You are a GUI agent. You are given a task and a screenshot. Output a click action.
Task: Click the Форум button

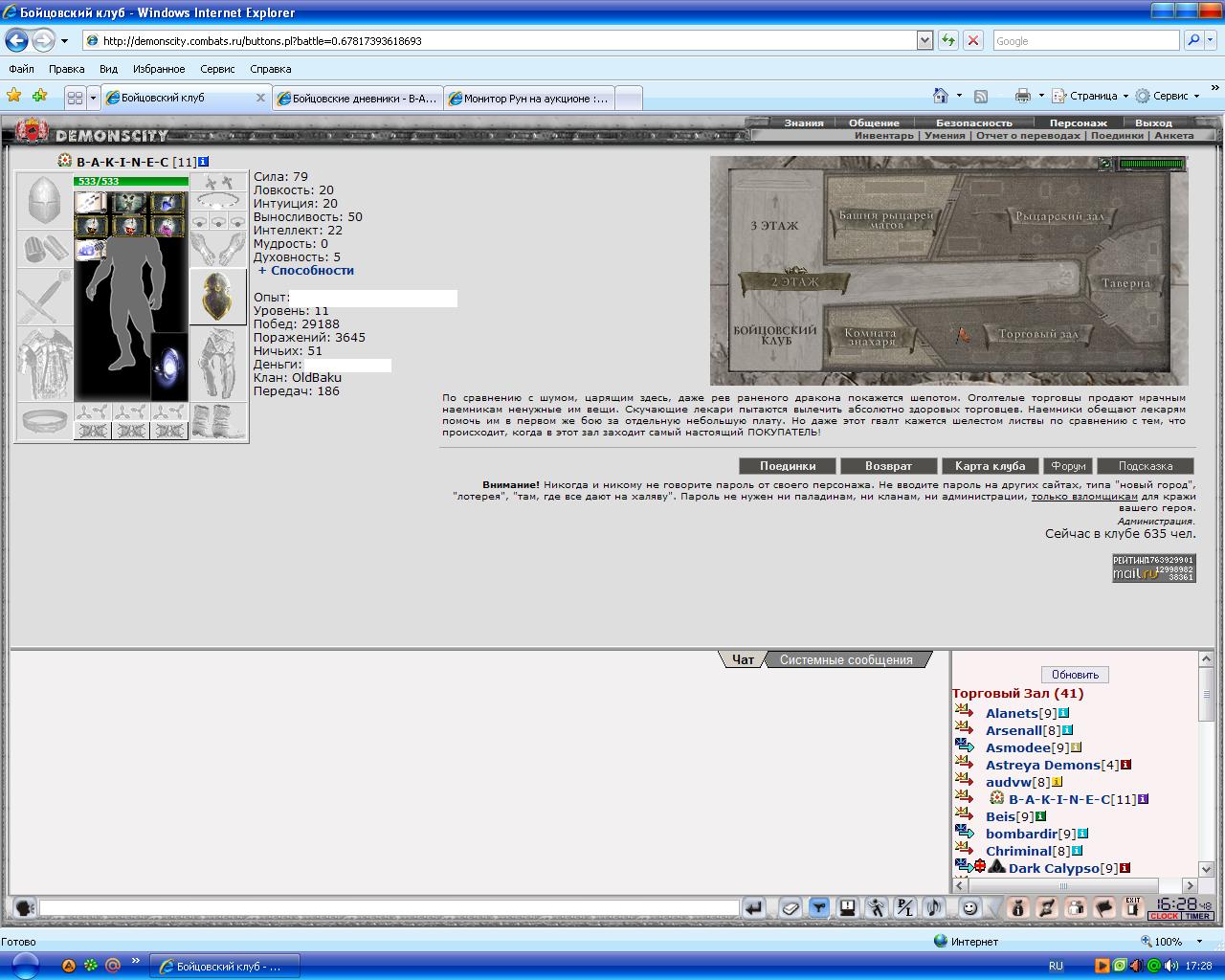pos(1068,466)
